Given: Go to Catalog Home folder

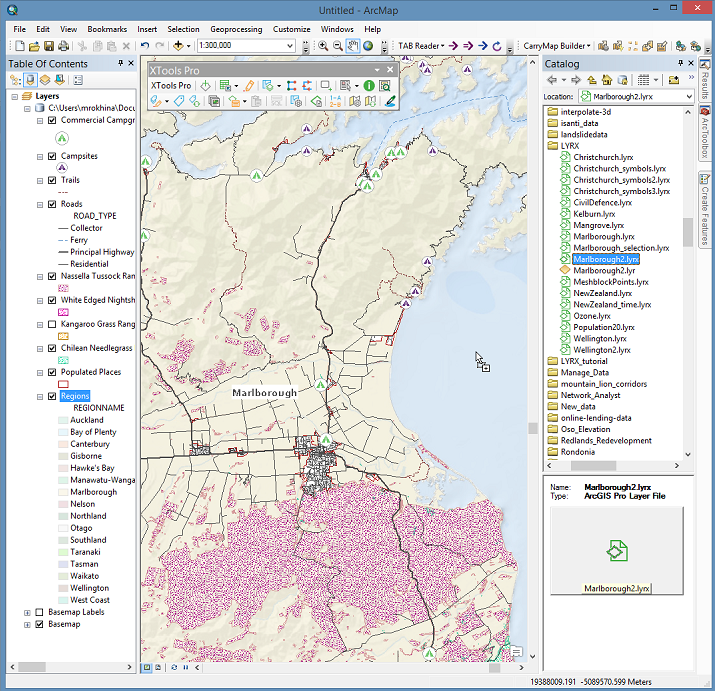Looking at the screenshot, I should pyautogui.click(x=607, y=80).
